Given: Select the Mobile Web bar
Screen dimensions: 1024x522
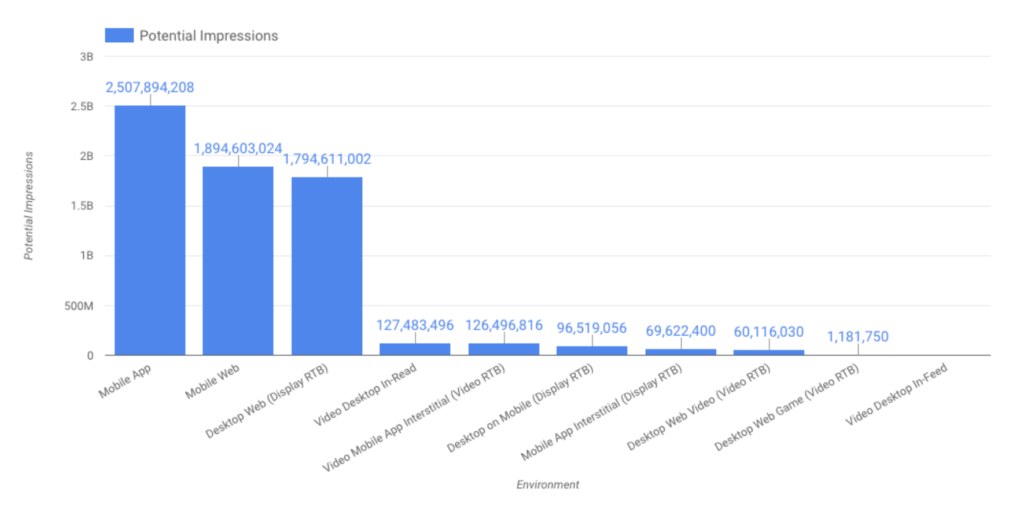Looking at the screenshot, I should tap(238, 260).
